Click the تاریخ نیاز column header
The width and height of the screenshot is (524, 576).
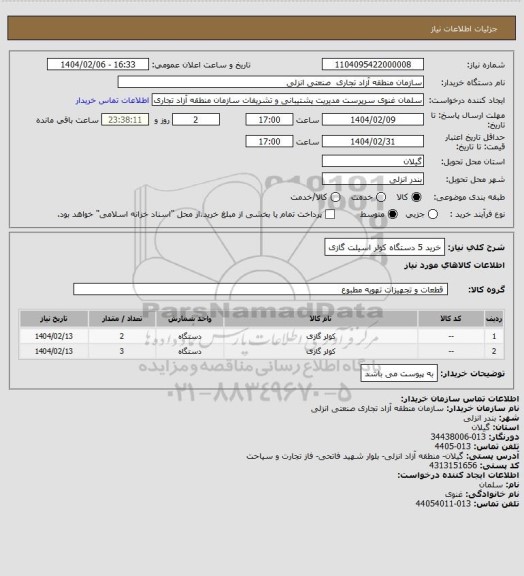54,318
